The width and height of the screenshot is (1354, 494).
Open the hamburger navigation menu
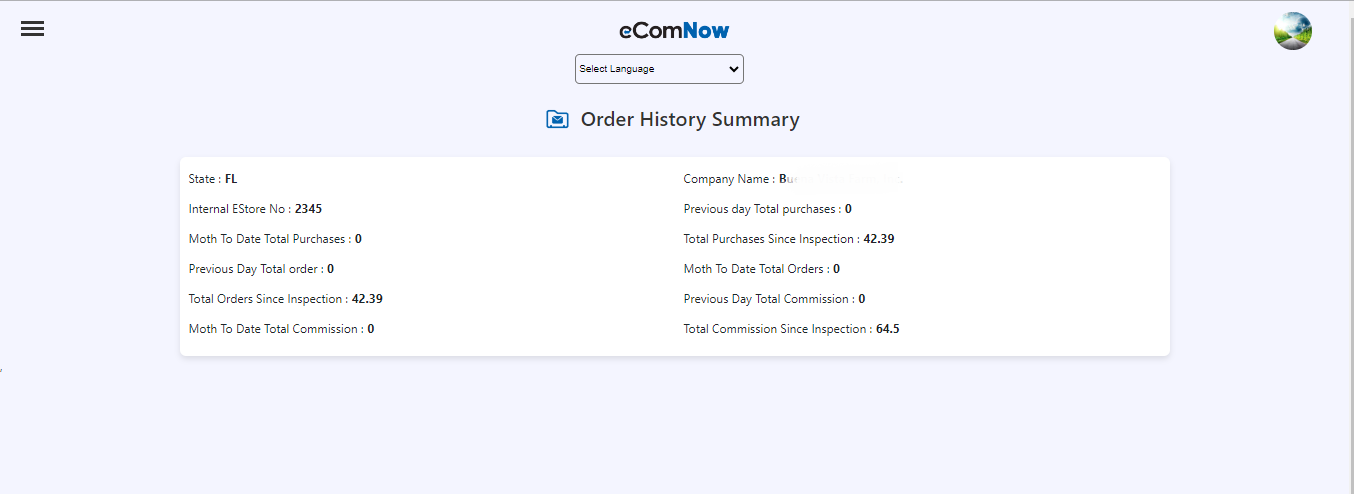pos(32,29)
